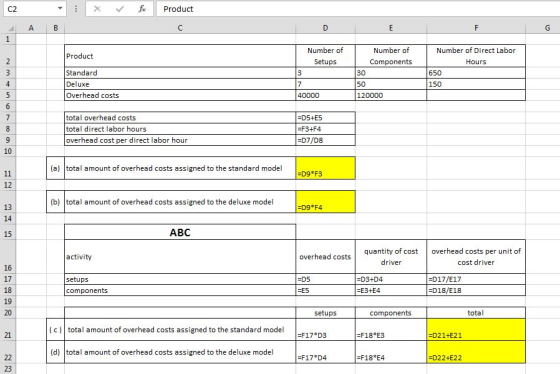Viewport: 560px width, 374px height.
Task: Select column D header
Action: point(325,28)
